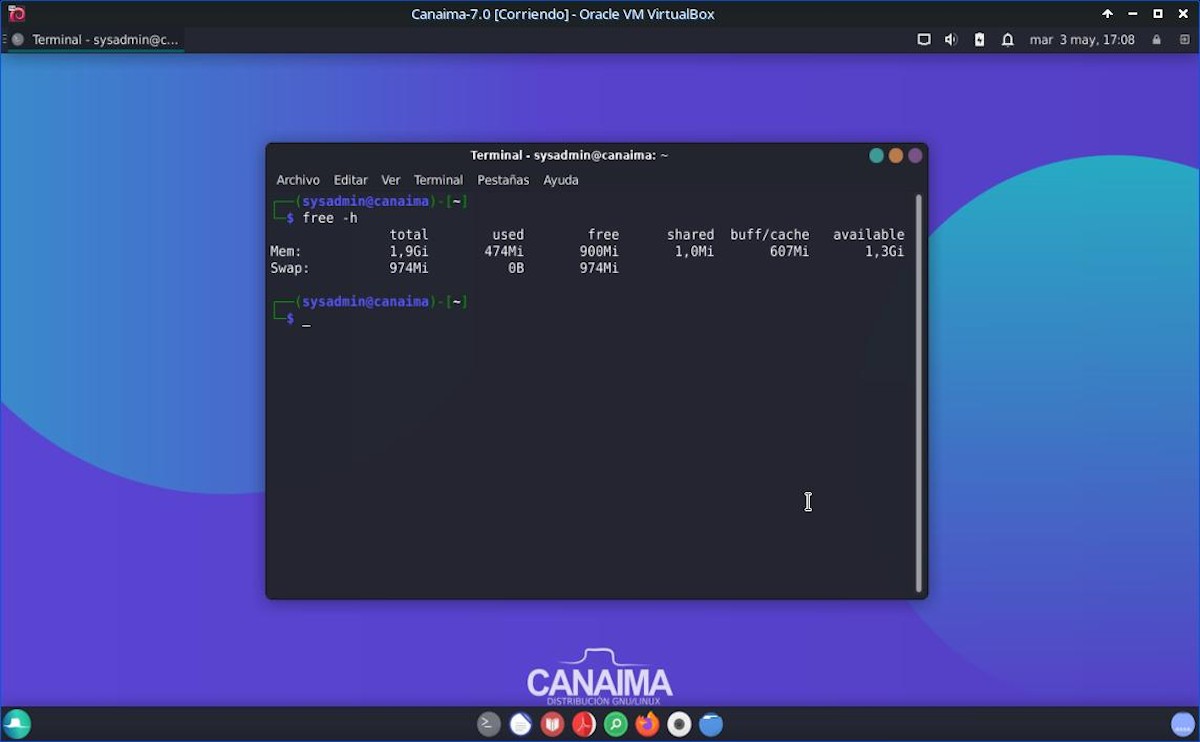
Task: Open the red book reader dock icon
Action: (x=552, y=724)
